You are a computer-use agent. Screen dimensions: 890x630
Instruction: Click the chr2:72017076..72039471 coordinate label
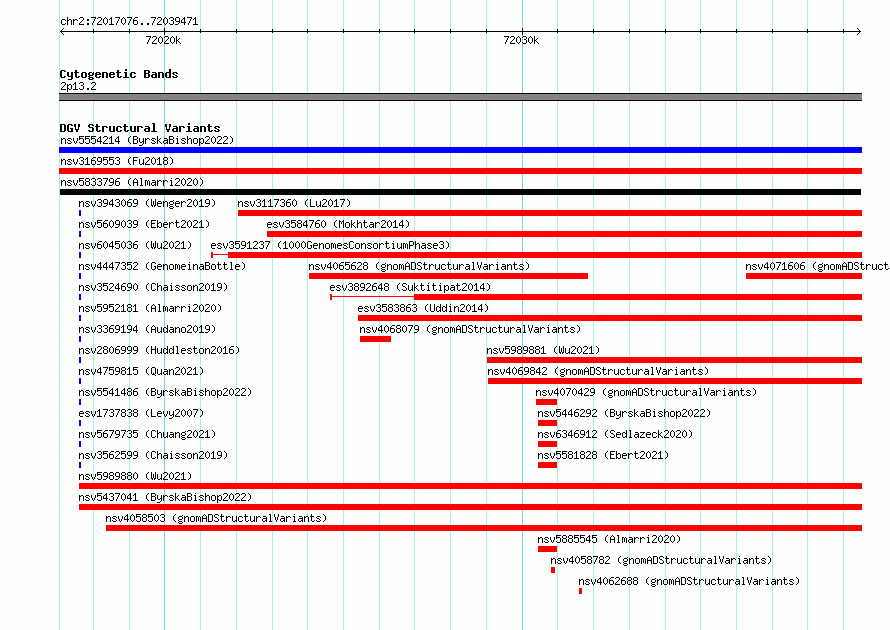pos(129,21)
